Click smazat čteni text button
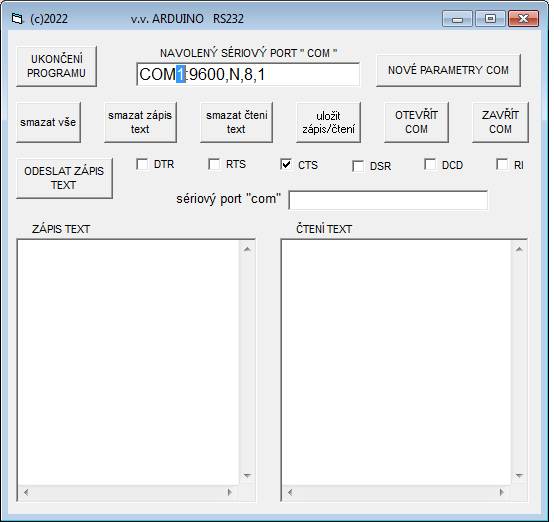This screenshot has width=554, height=522. click(x=236, y=122)
